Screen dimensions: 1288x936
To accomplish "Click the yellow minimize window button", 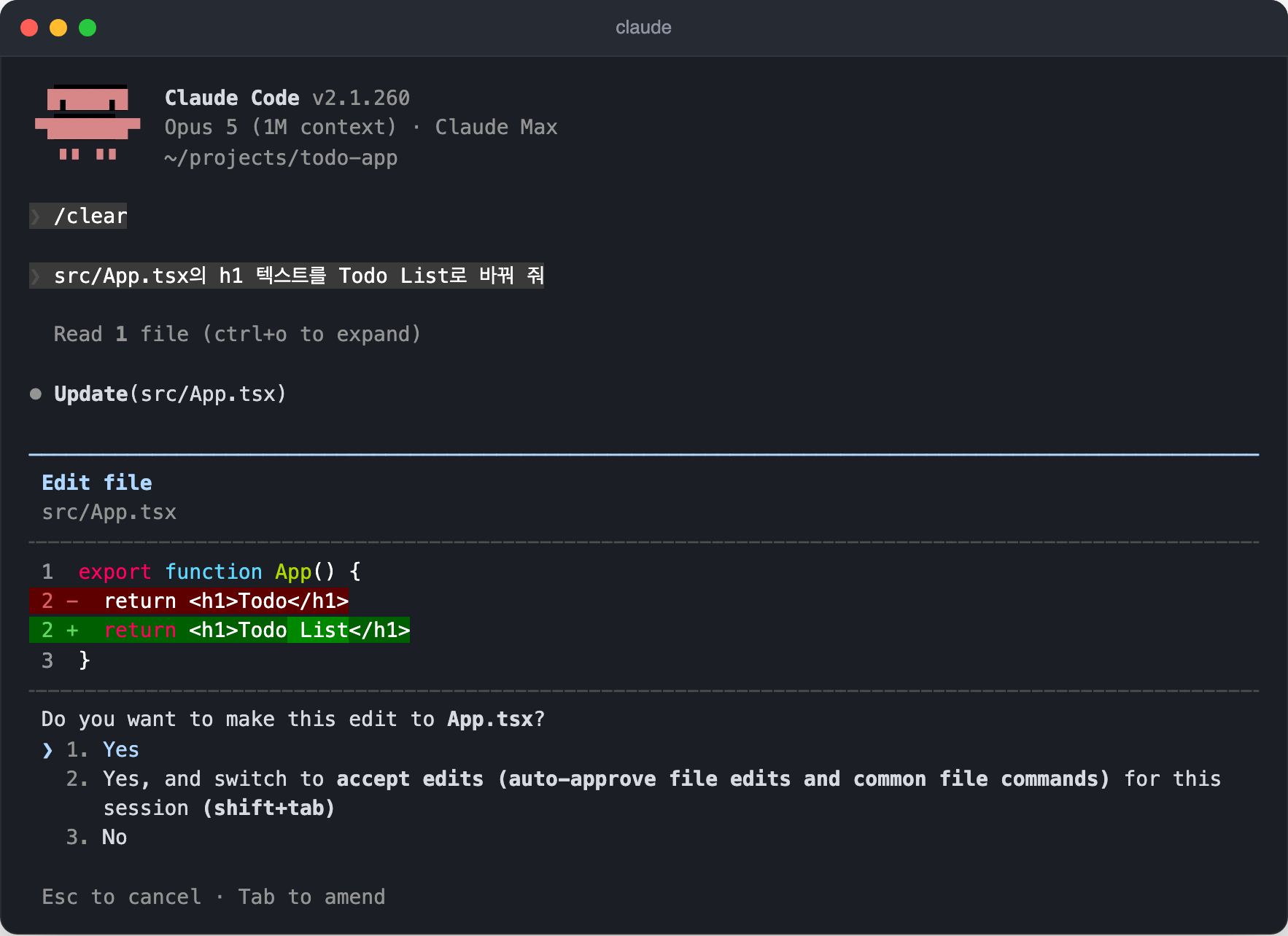I will [58, 28].
